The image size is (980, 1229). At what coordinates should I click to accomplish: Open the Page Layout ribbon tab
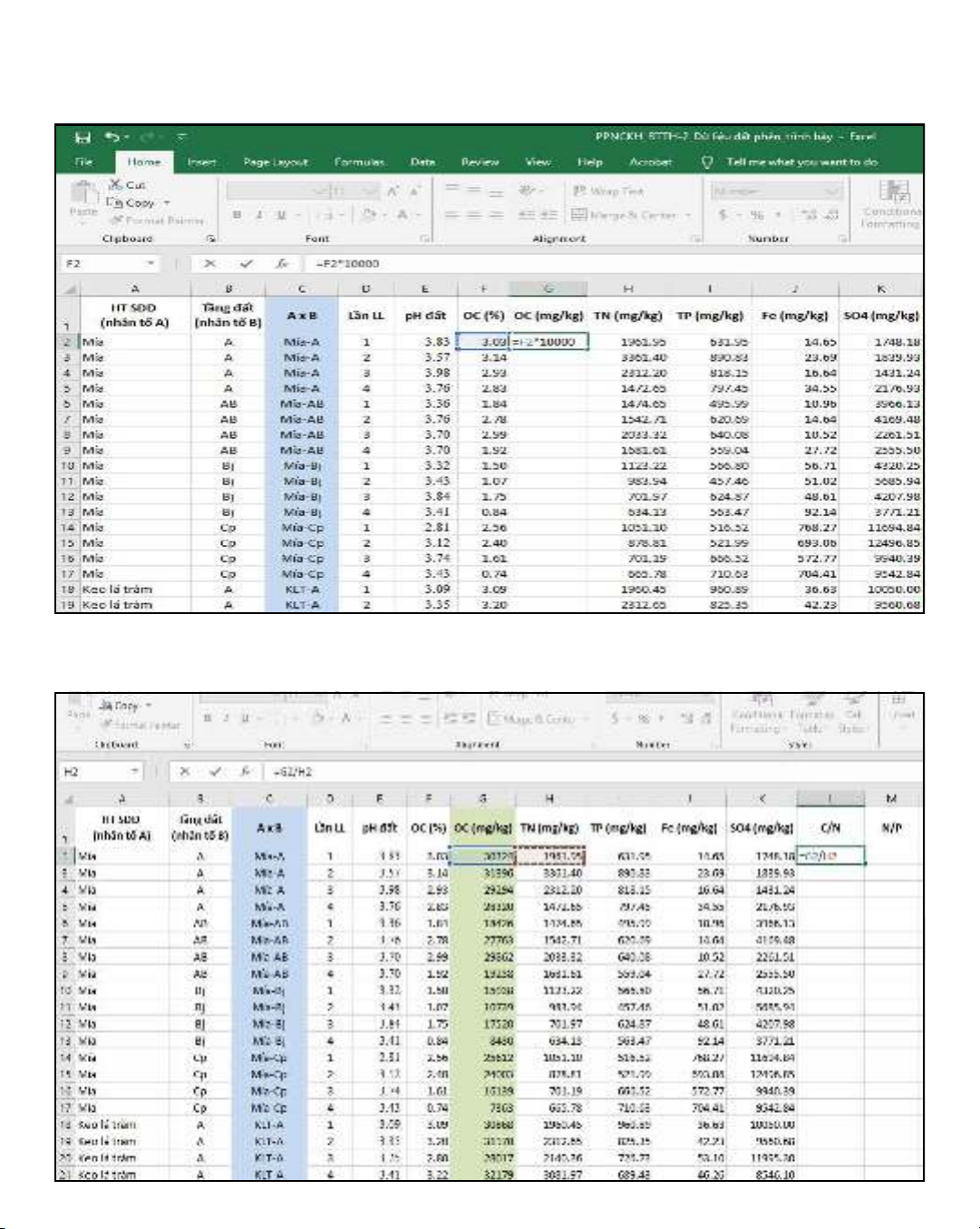pyautogui.click(x=276, y=162)
